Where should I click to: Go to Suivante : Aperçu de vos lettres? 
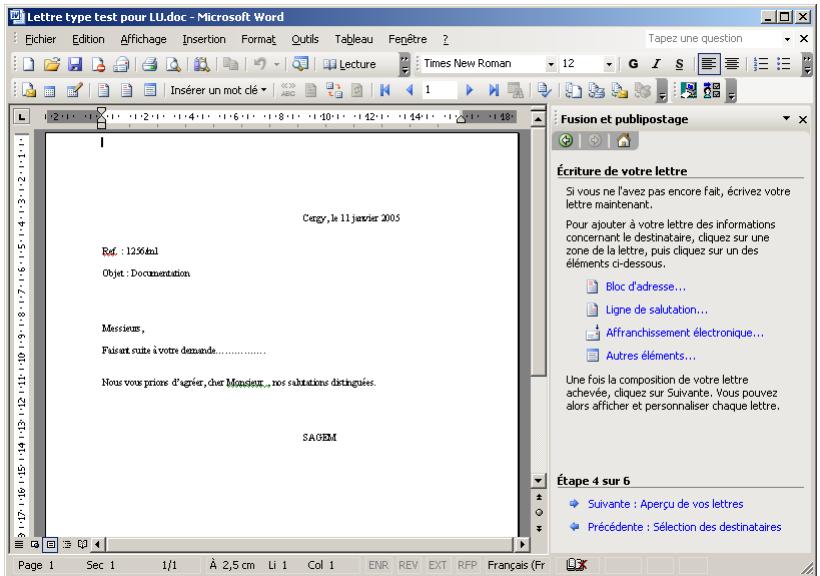[665, 504]
